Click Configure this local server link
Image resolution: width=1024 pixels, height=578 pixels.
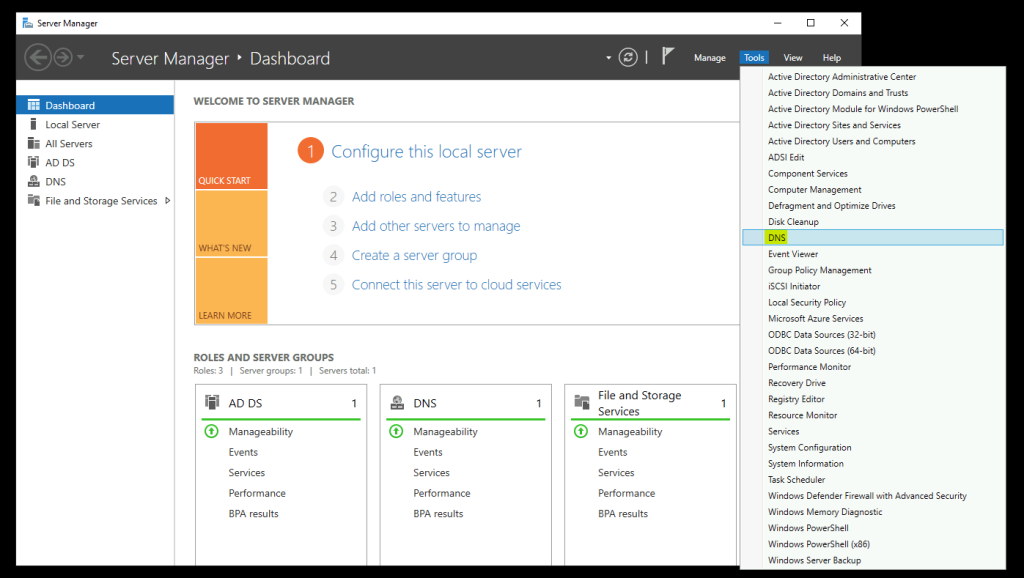pyautogui.click(x=426, y=152)
